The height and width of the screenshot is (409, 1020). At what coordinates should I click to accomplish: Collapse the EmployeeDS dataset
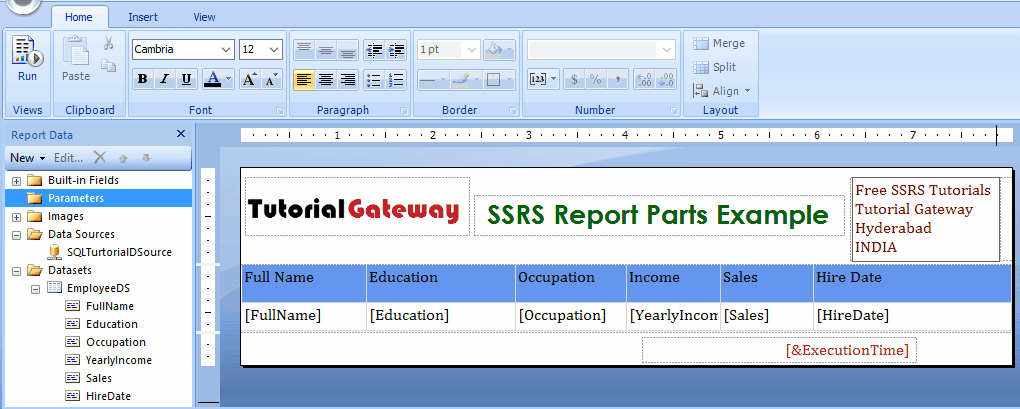tap(35, 288)
